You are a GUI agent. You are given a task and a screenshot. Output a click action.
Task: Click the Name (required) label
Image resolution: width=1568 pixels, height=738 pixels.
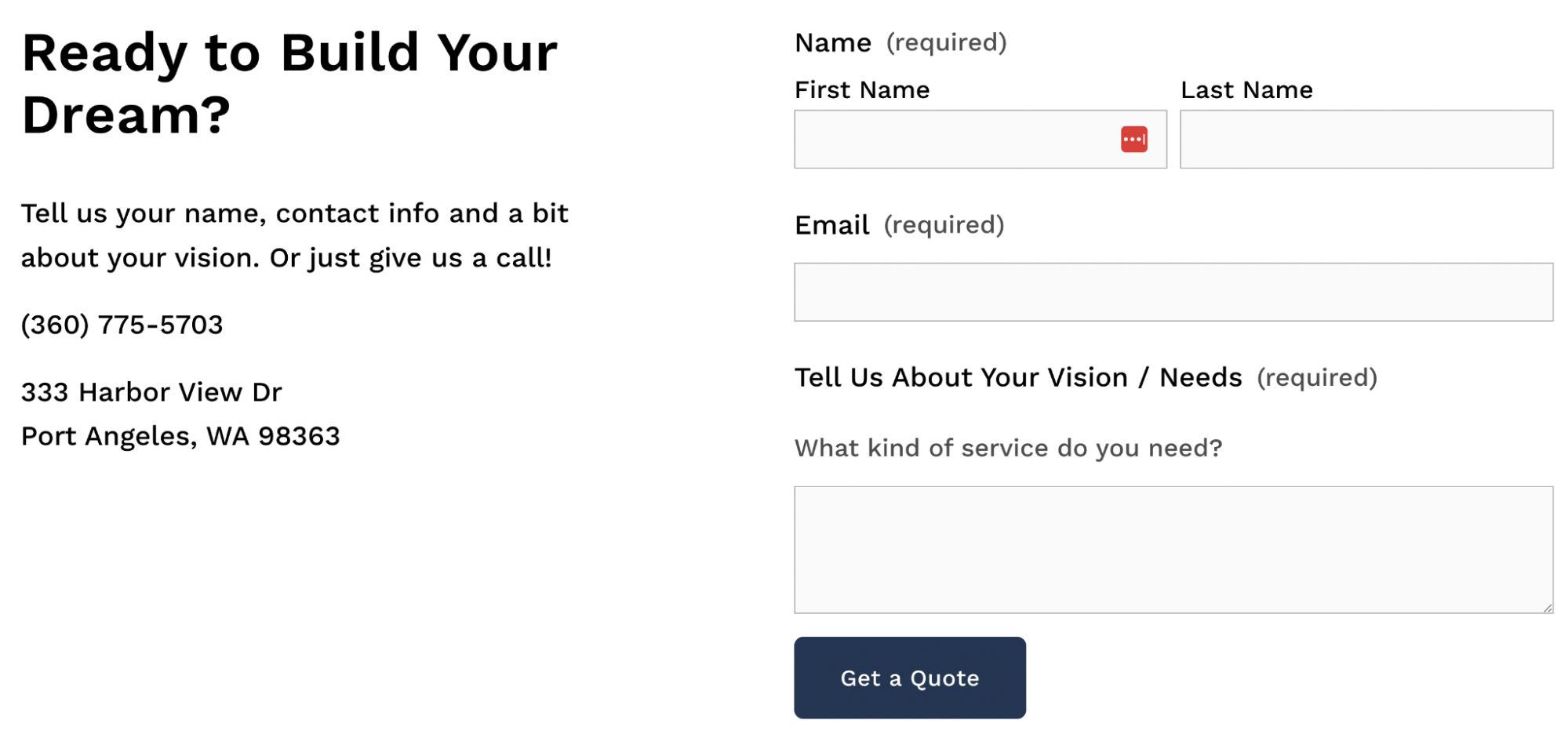pyautogui.click(x=833, y=42)
